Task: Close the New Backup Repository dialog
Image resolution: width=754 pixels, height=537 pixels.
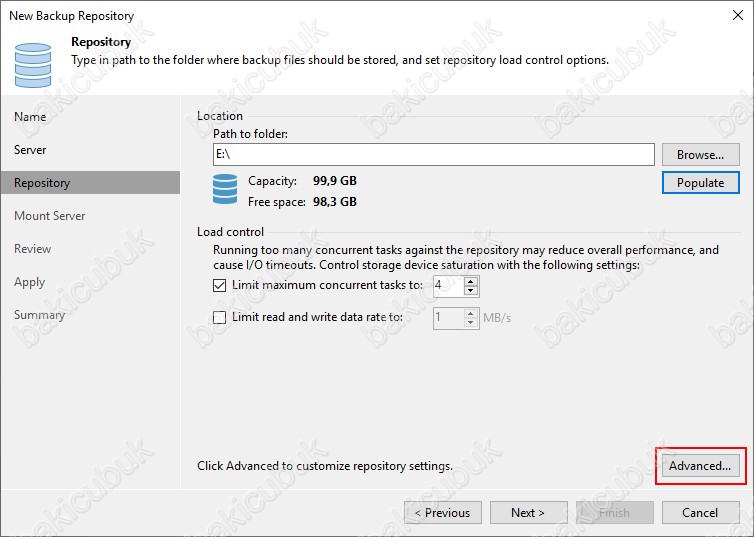Action: click(x=738, y=15)
